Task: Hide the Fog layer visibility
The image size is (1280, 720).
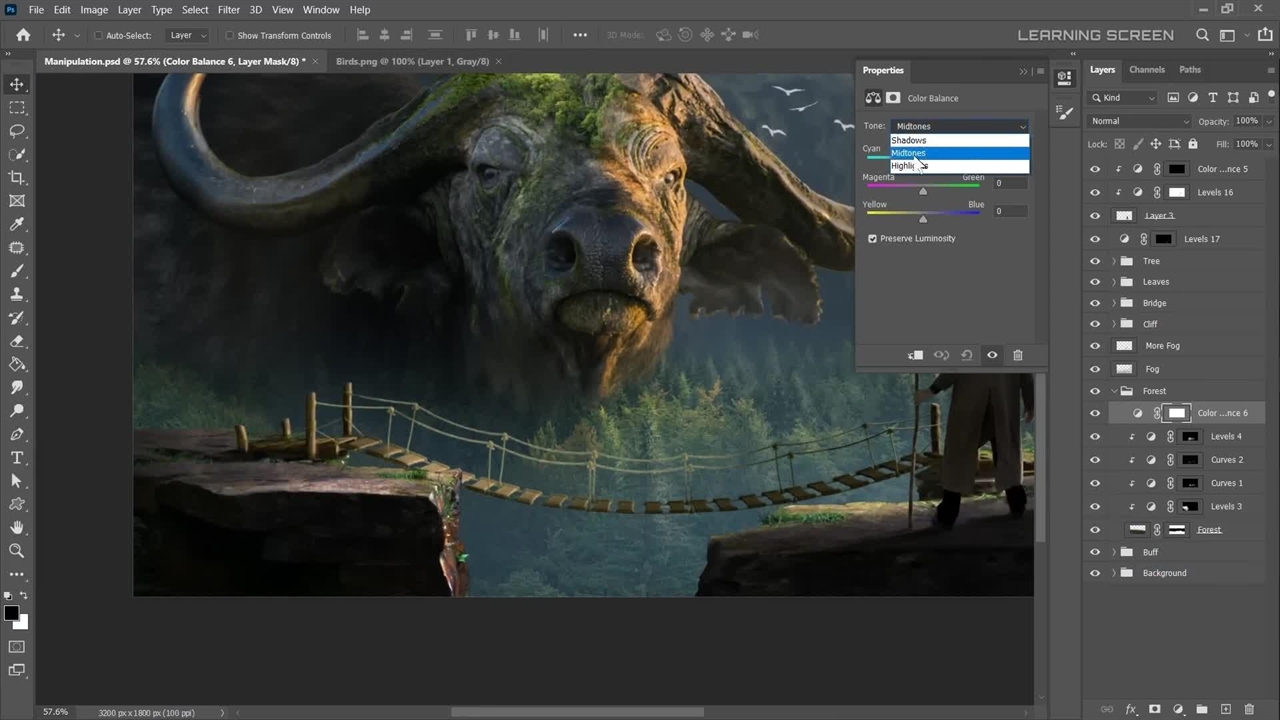Action: (1095, 369)
